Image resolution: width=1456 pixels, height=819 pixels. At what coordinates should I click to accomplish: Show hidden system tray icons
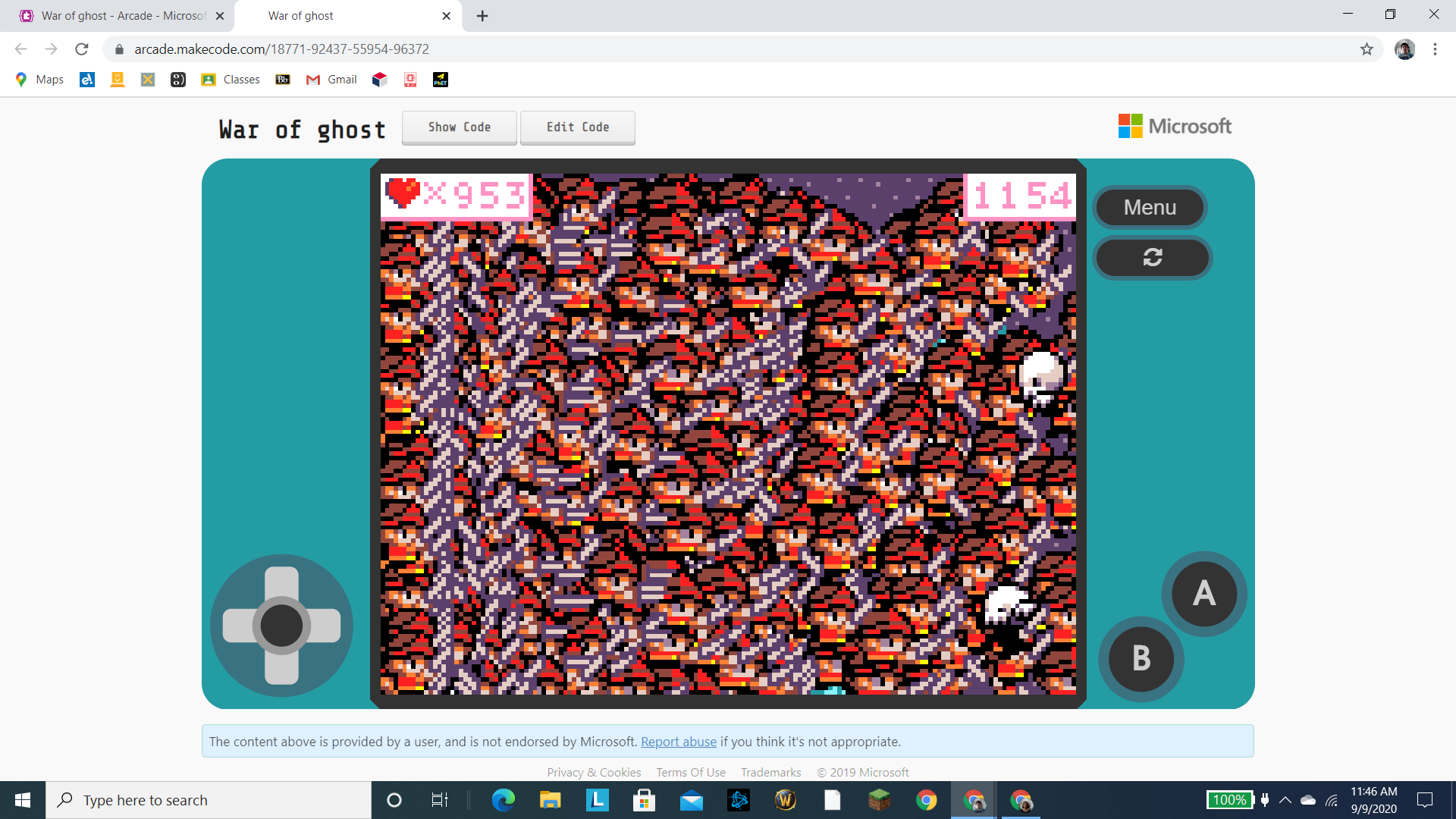click(x=1285, y=800)
